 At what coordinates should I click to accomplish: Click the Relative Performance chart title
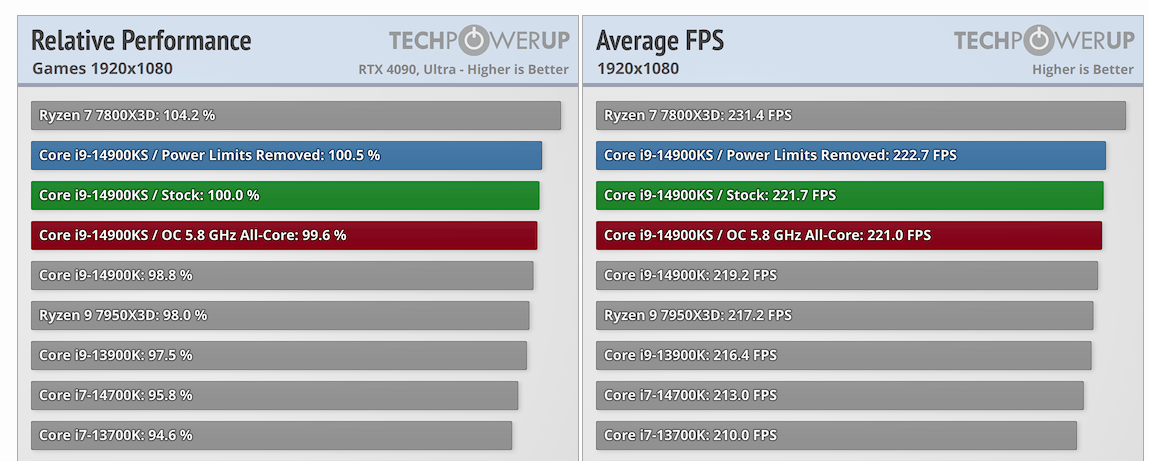pos(141,40)
